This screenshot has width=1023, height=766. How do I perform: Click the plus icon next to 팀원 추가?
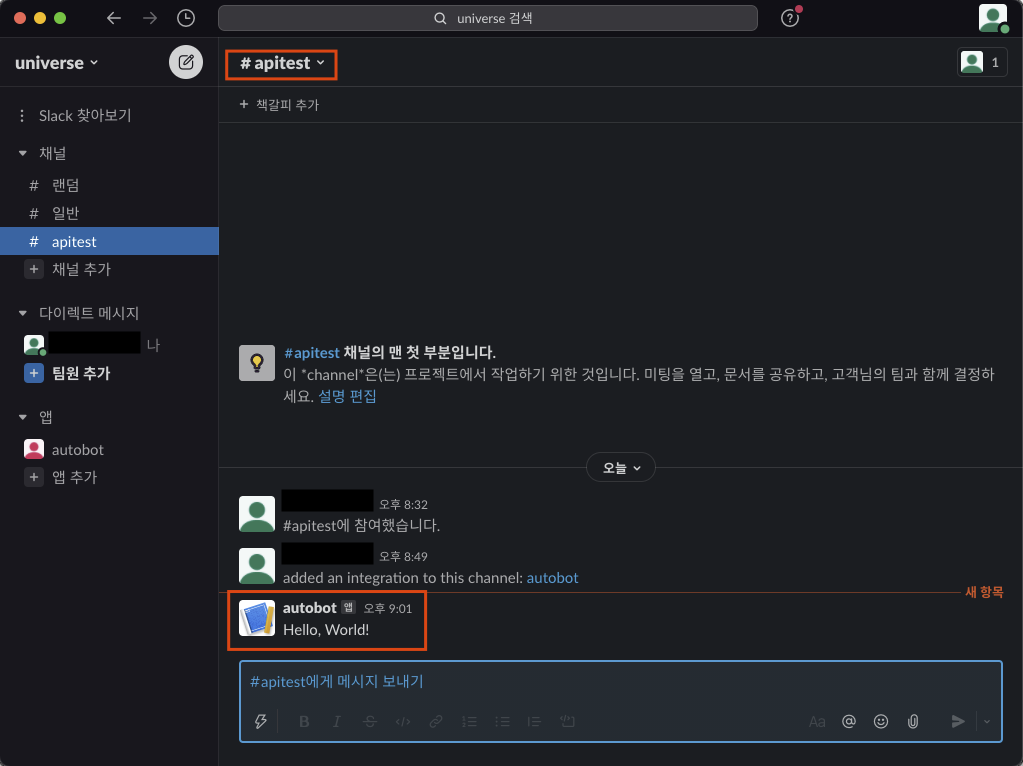pyautogui.click(x=34, y=373)
